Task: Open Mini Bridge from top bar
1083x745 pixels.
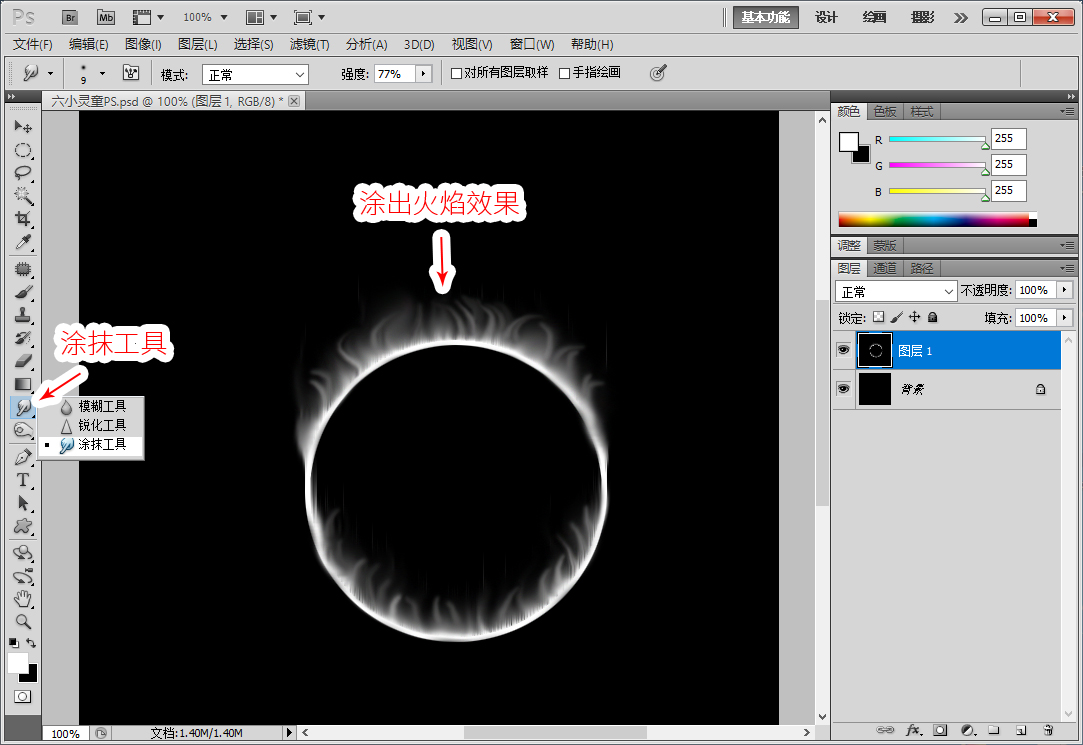Action: [x=106, y=17]
